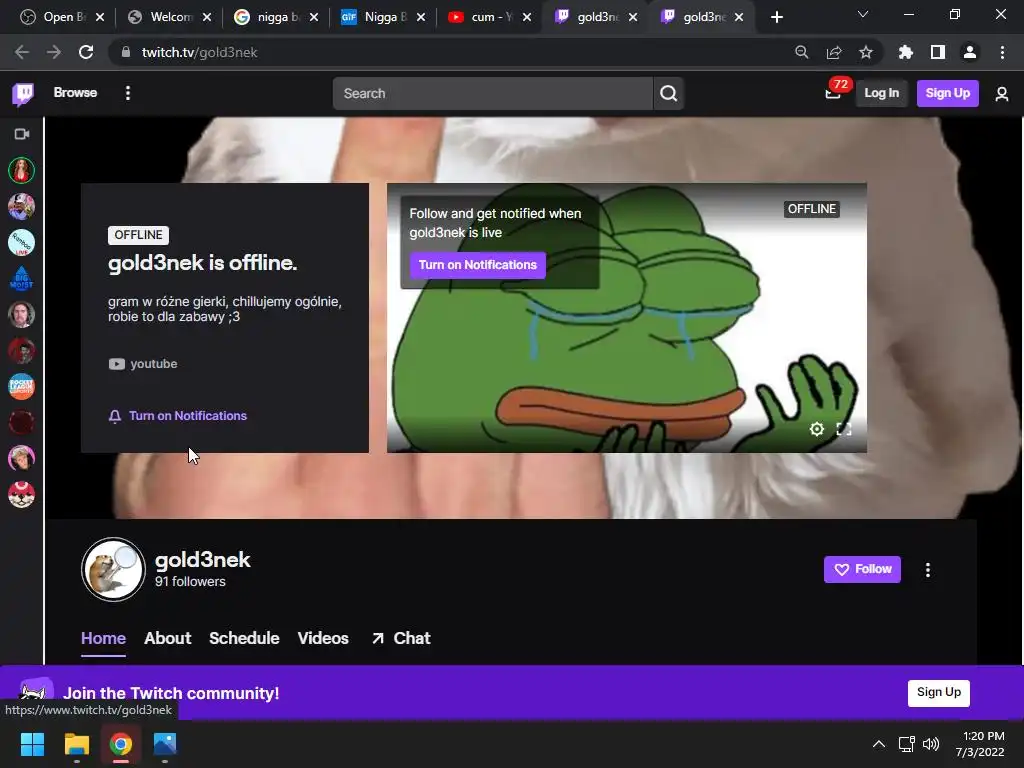Follow the gold3nek channel
This screenshot has width=1024, height=768.
click(x=862, y=569)
